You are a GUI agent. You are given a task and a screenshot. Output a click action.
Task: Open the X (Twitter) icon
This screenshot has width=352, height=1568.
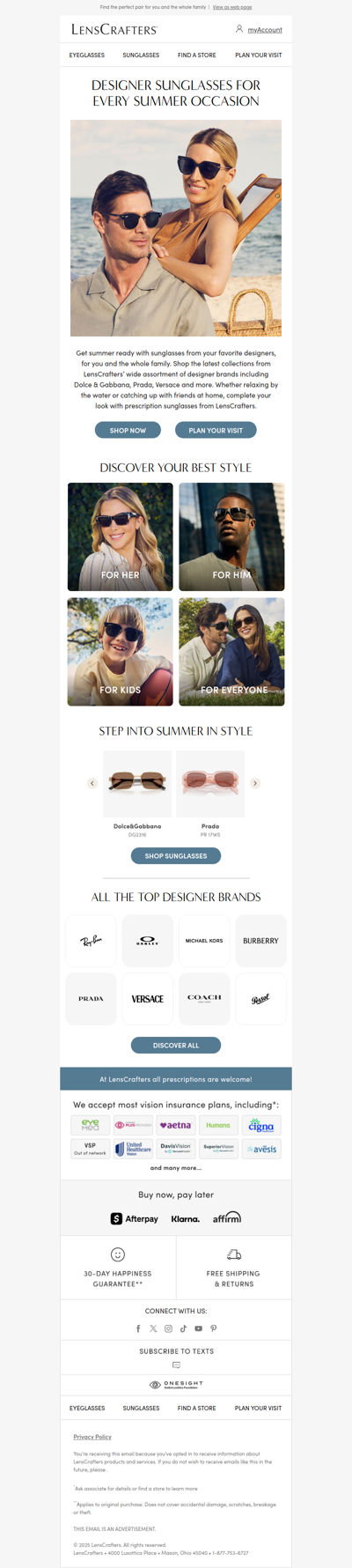[153, 1328]
